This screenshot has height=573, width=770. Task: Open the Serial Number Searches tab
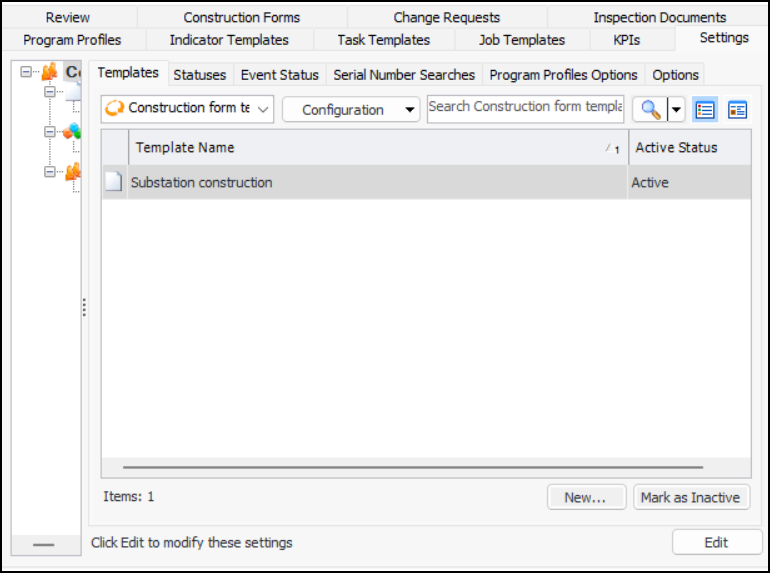click(x=404, y=75)
